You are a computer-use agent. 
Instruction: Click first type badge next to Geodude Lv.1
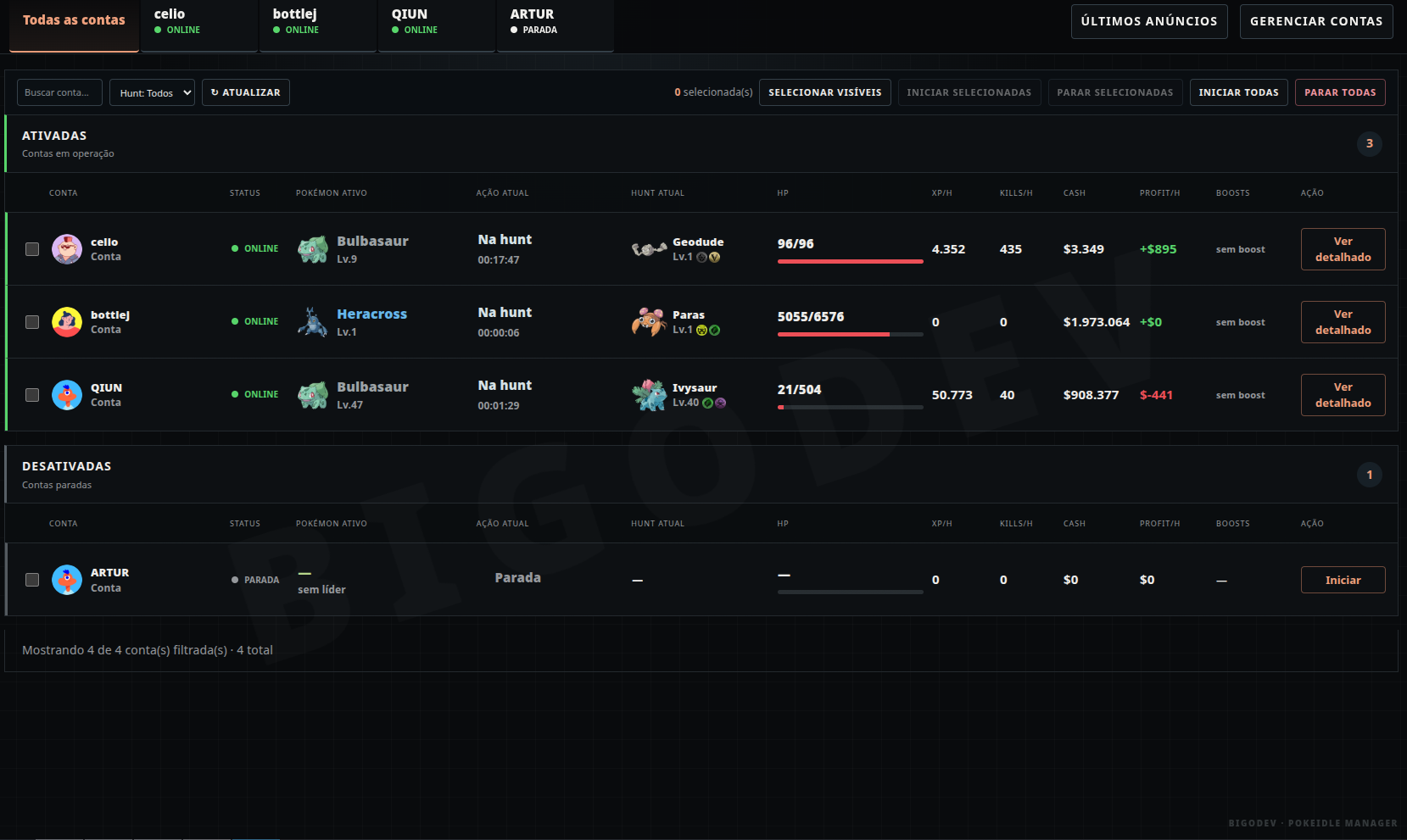coord(702,258)
